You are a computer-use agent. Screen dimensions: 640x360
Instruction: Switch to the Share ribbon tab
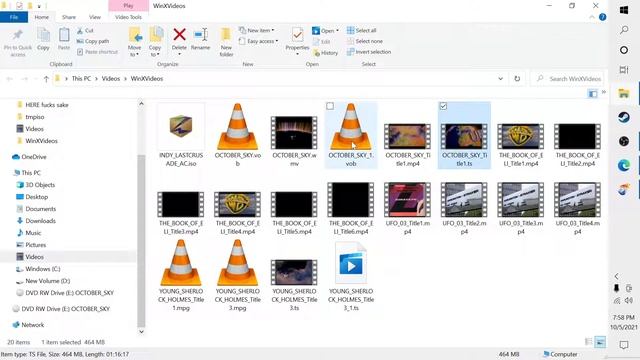point(69,17)
